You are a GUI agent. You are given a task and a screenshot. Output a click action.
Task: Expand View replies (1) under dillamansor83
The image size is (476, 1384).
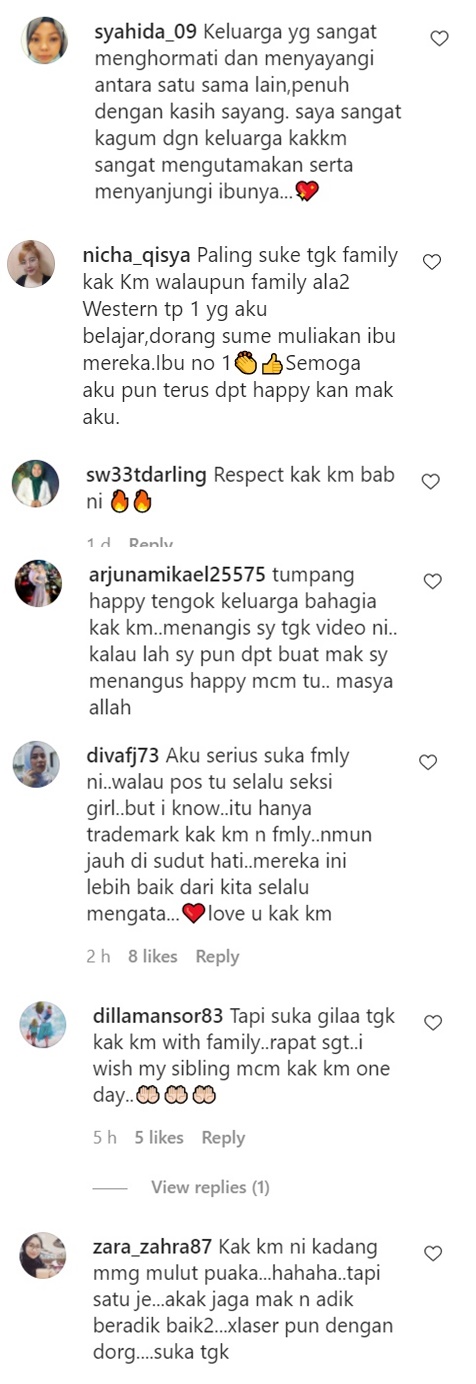click(210, 1187)
